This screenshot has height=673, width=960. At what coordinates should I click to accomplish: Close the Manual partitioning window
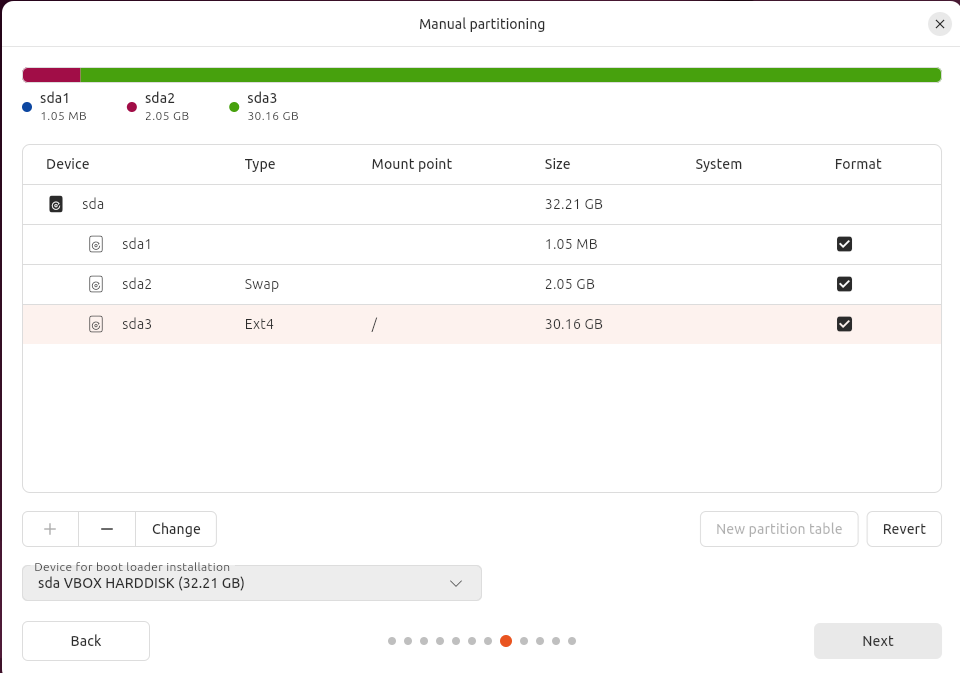tap(939, 24)
